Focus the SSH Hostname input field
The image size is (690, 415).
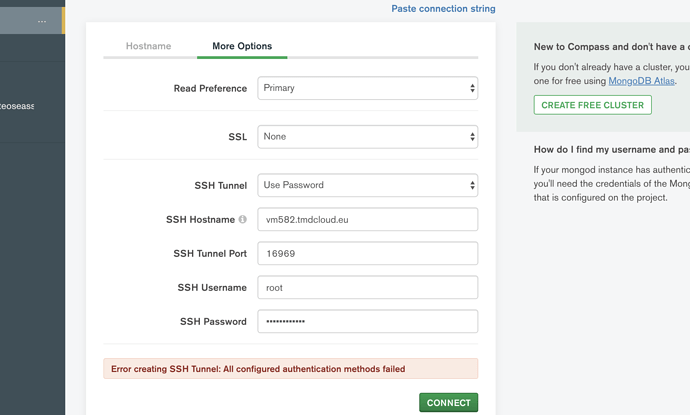click(367, 219)
